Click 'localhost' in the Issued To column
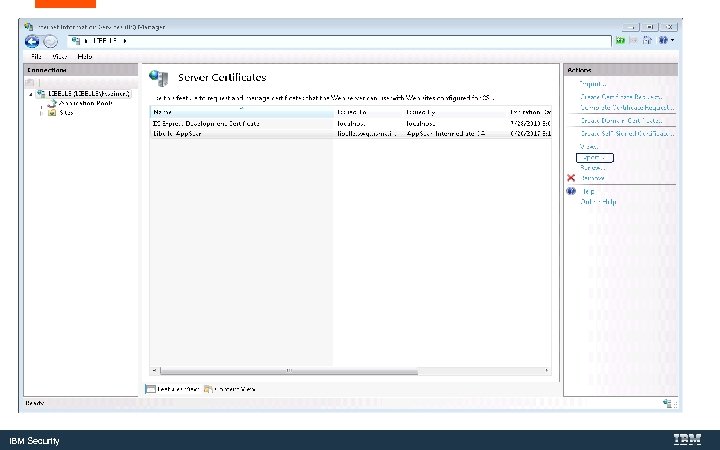 pyautogui.click(x=351, y=124)
